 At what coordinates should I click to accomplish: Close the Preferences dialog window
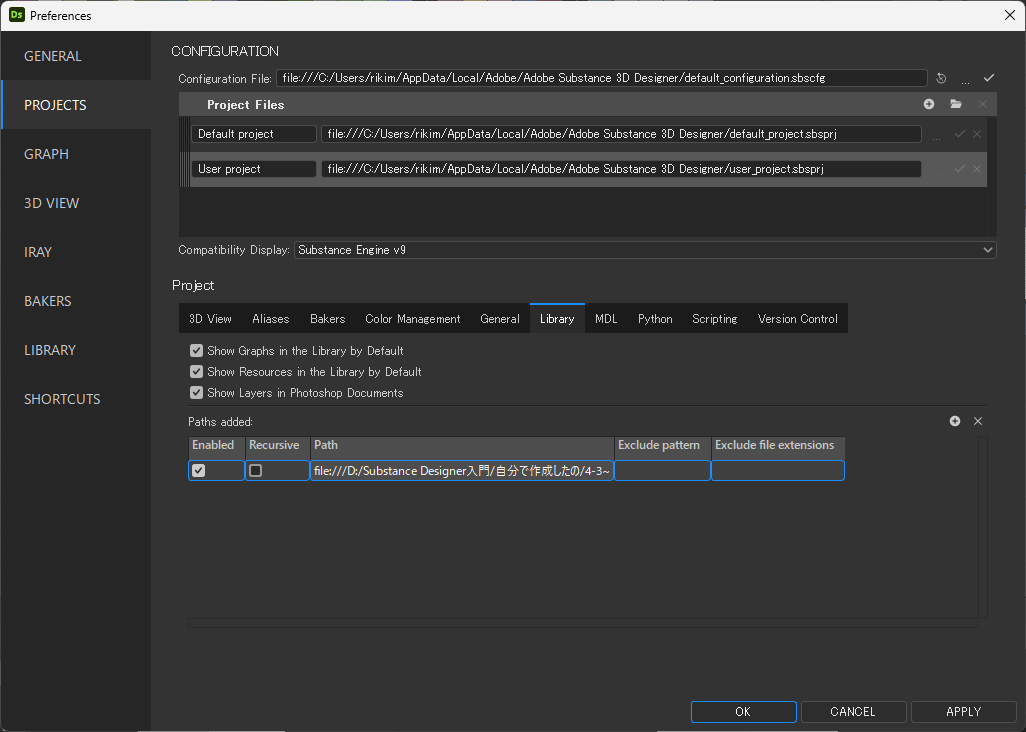click(x=1010, y=15)
